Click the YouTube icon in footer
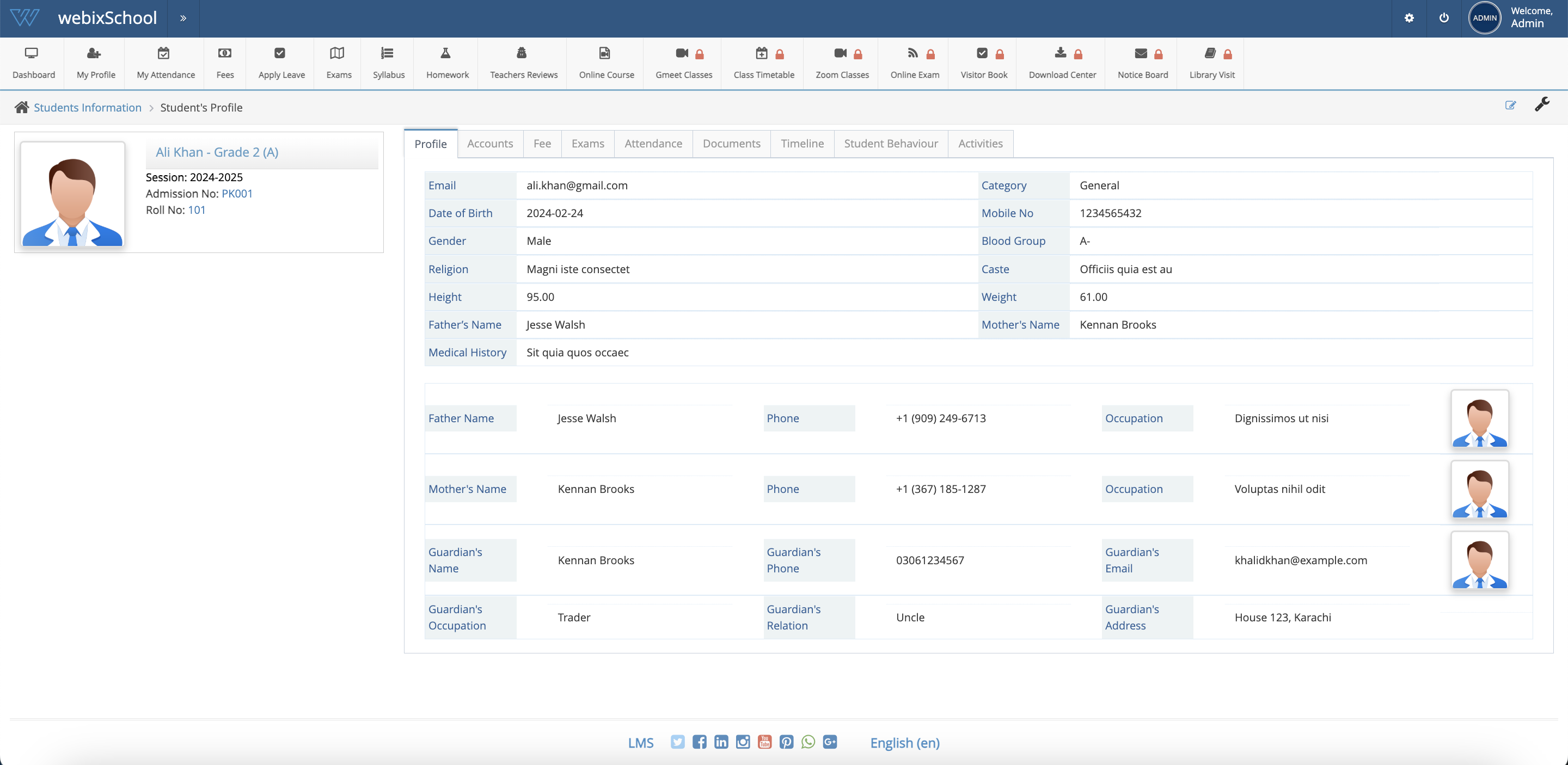 click(764, 742)
